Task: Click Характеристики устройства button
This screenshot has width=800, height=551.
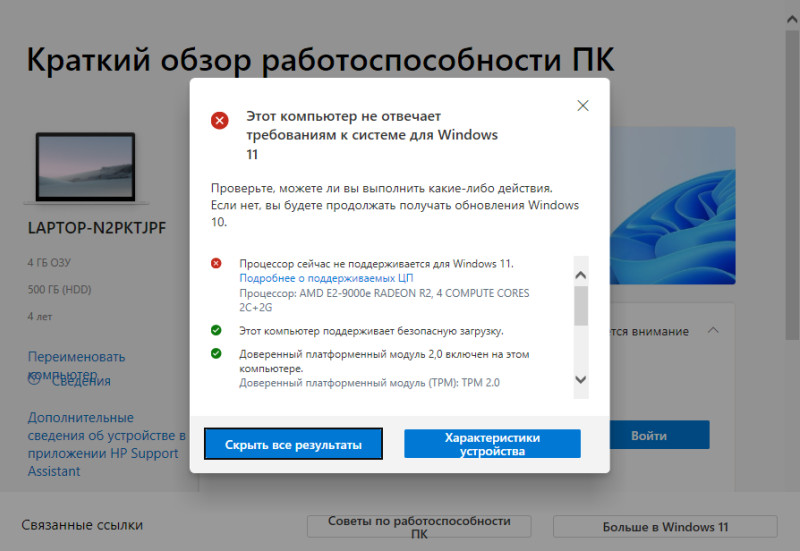Action: point(492,444)
